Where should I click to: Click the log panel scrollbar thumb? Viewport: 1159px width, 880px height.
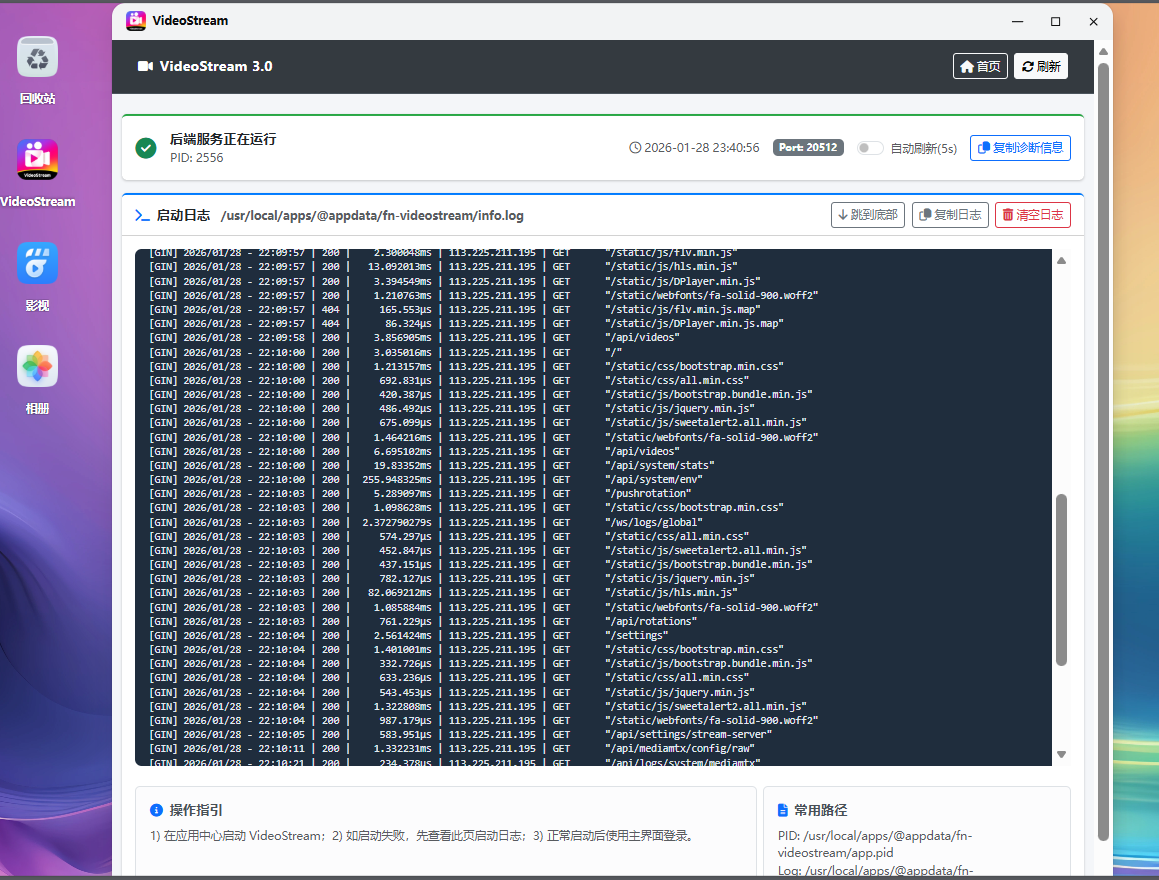(x=1062, y=580)
